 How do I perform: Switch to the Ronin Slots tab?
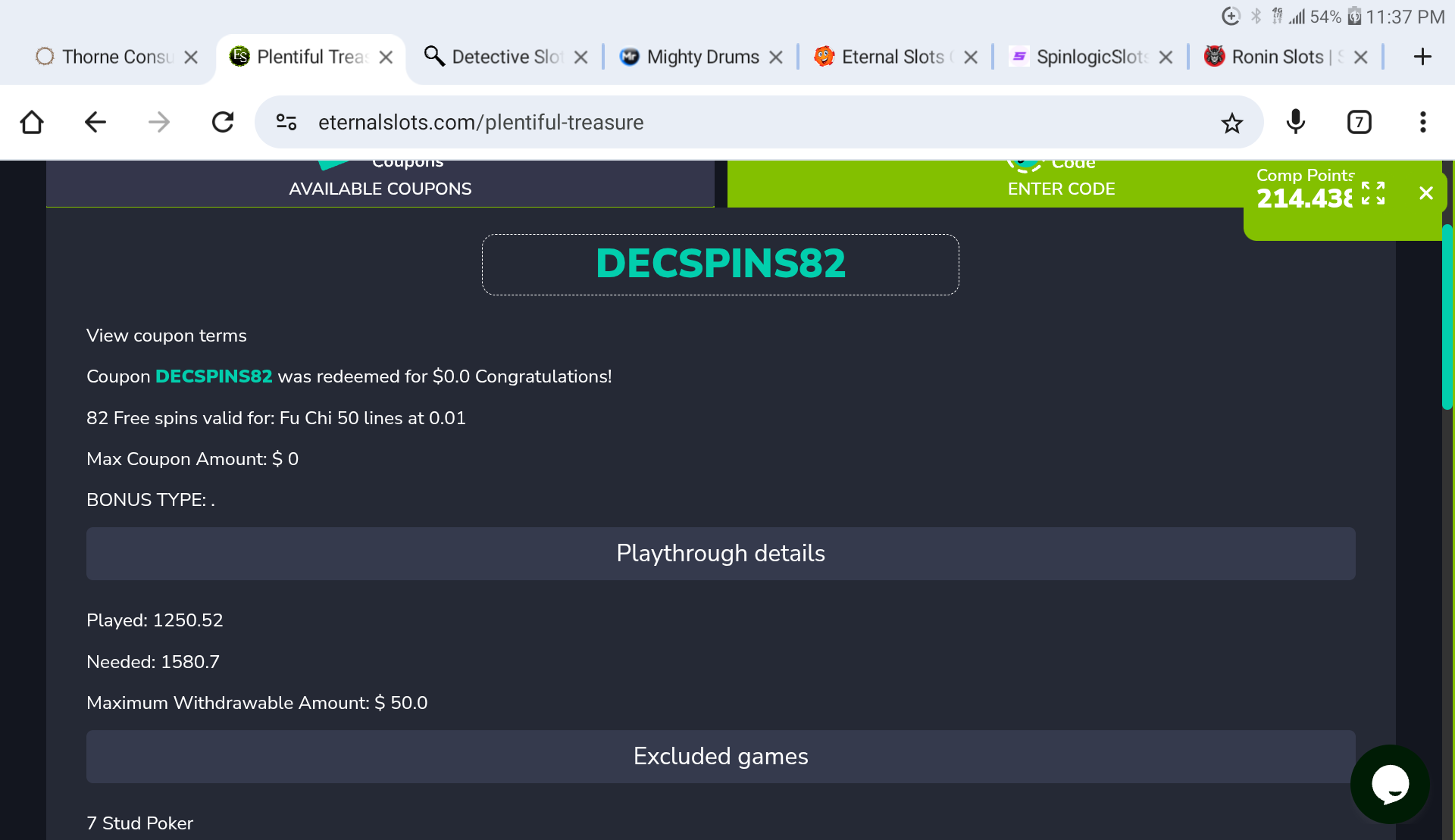click(x=1277, y=57)
